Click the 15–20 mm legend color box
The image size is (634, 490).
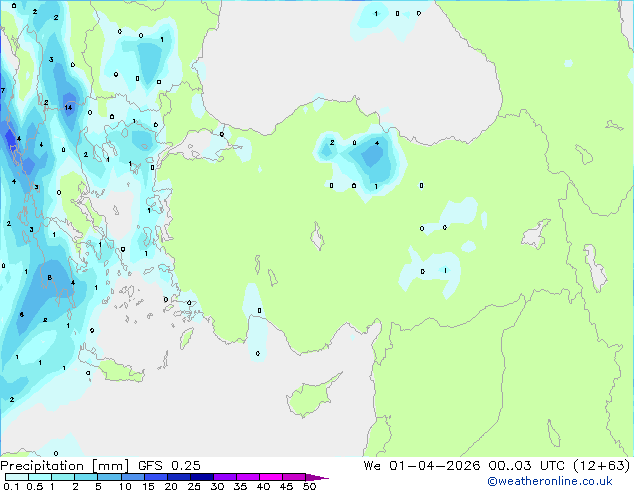click(155, 477)
